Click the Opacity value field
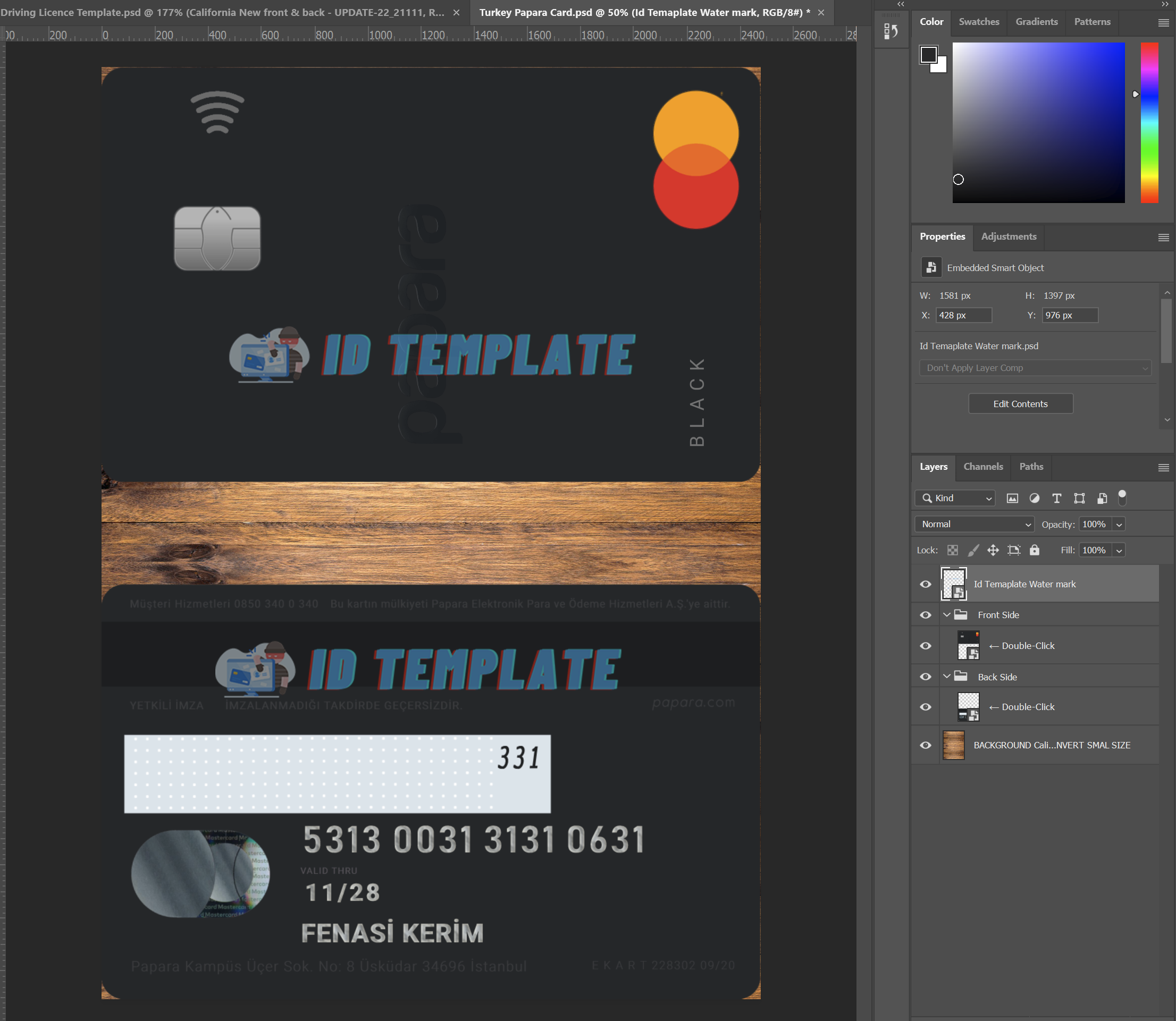The height and width of the screenshot is (1021, 1176). pyautogui.click(x=1095, y=525)
